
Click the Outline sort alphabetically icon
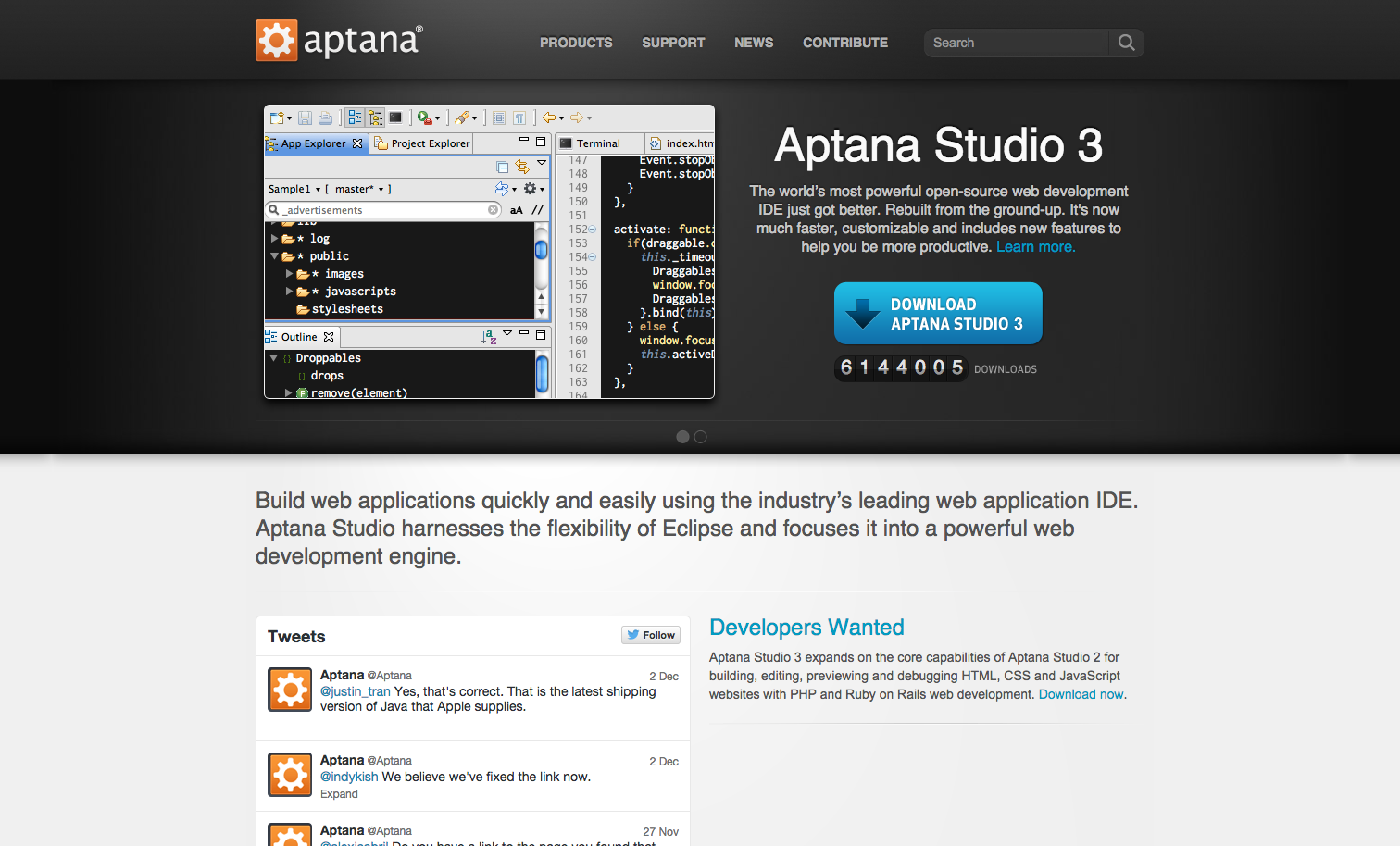489,337
